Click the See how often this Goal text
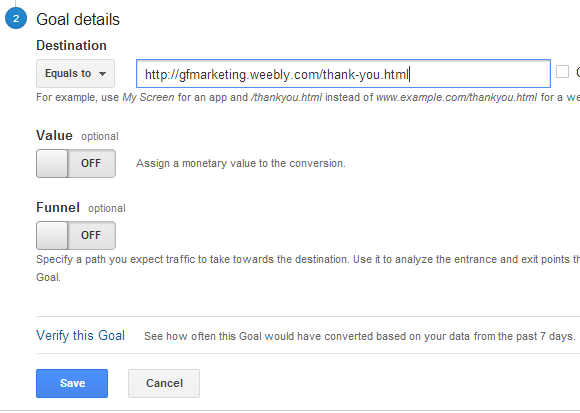Viewport: 580px width, 413px height. 360,336
